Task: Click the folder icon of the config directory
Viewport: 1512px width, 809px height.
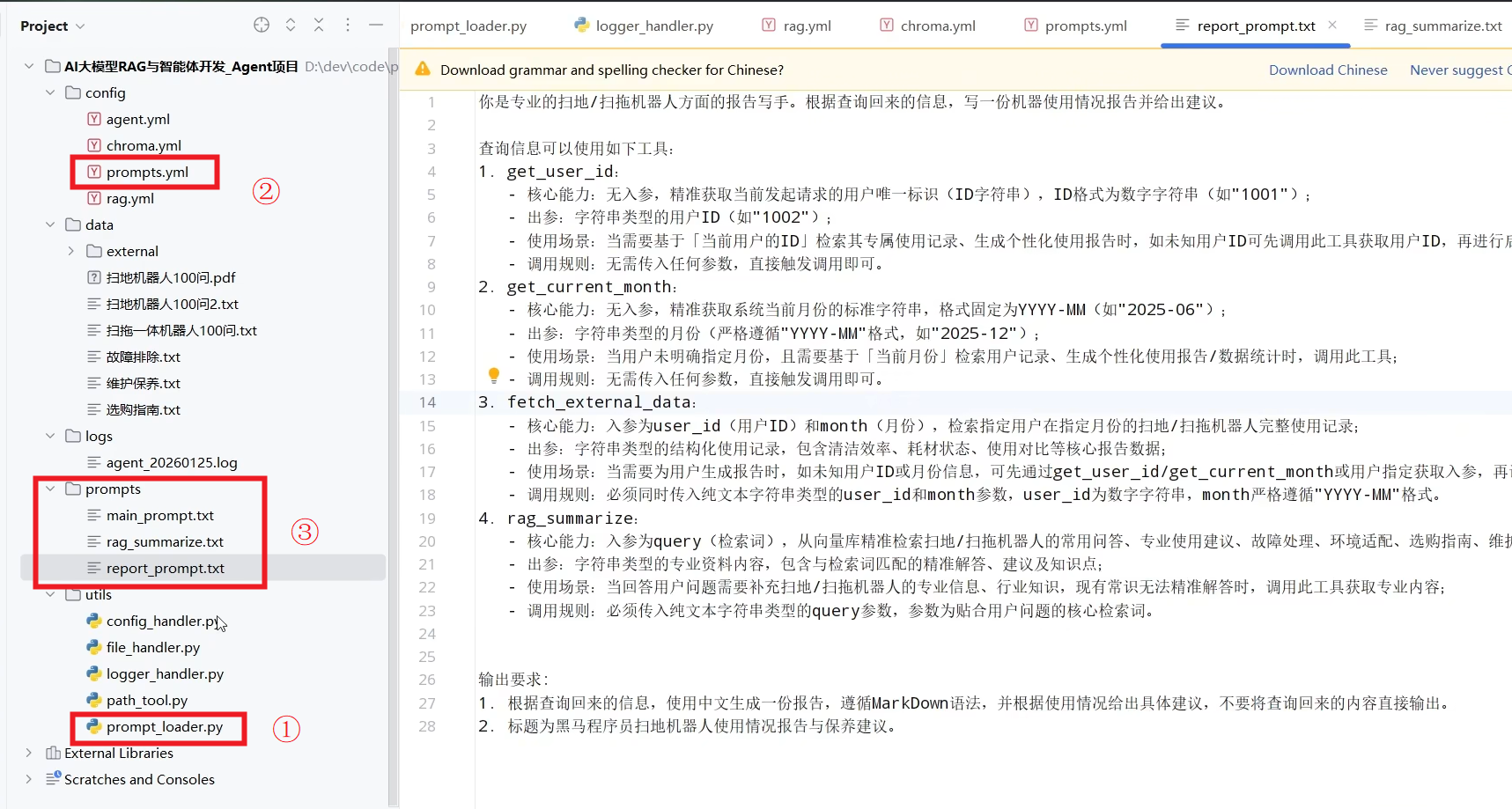Action: [x=73, y=92]
